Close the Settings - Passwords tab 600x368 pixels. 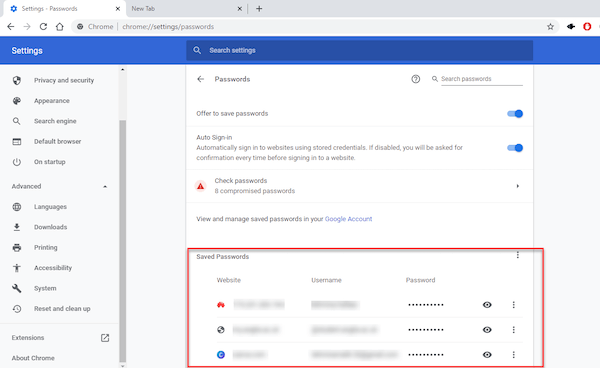point(118,8)
